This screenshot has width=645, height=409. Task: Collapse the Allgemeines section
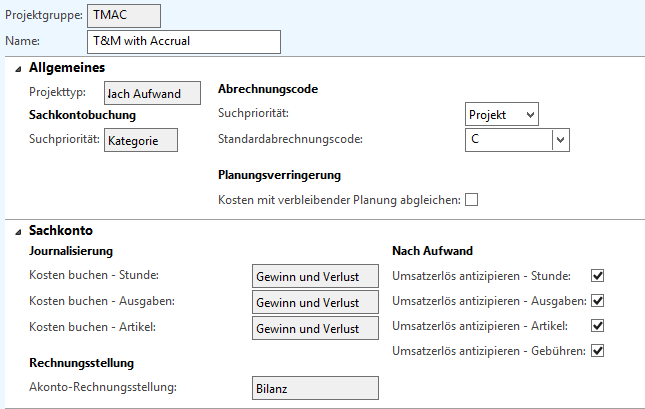(16, 68)
